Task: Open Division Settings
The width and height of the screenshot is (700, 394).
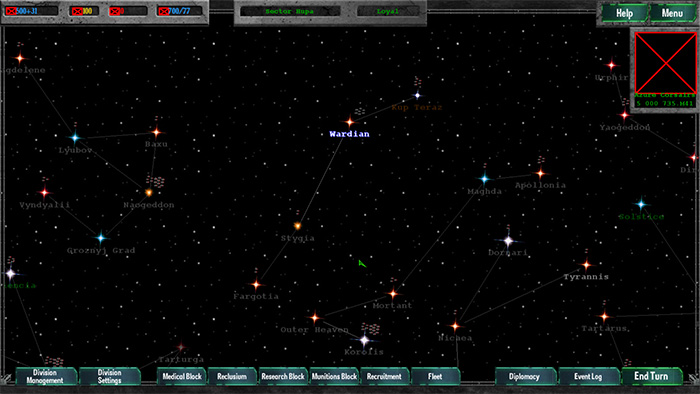Action: [110, 377]
